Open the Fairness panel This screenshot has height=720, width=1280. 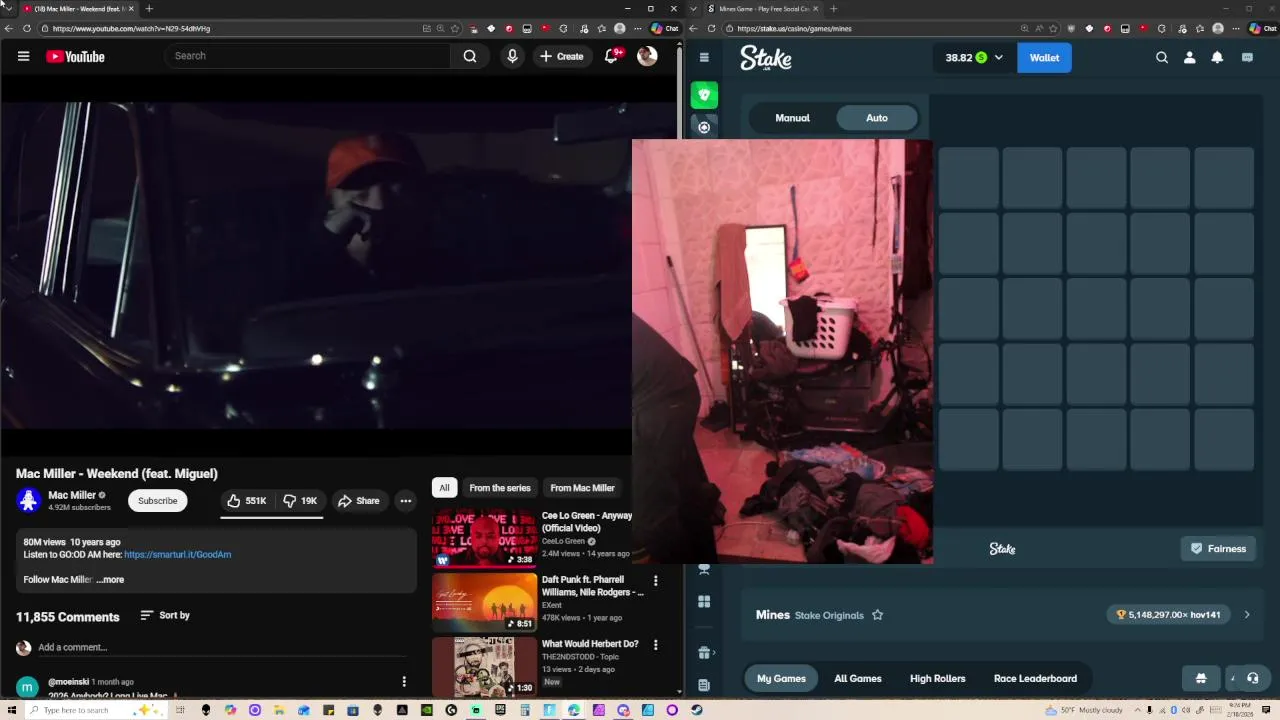pos(1218,548)
